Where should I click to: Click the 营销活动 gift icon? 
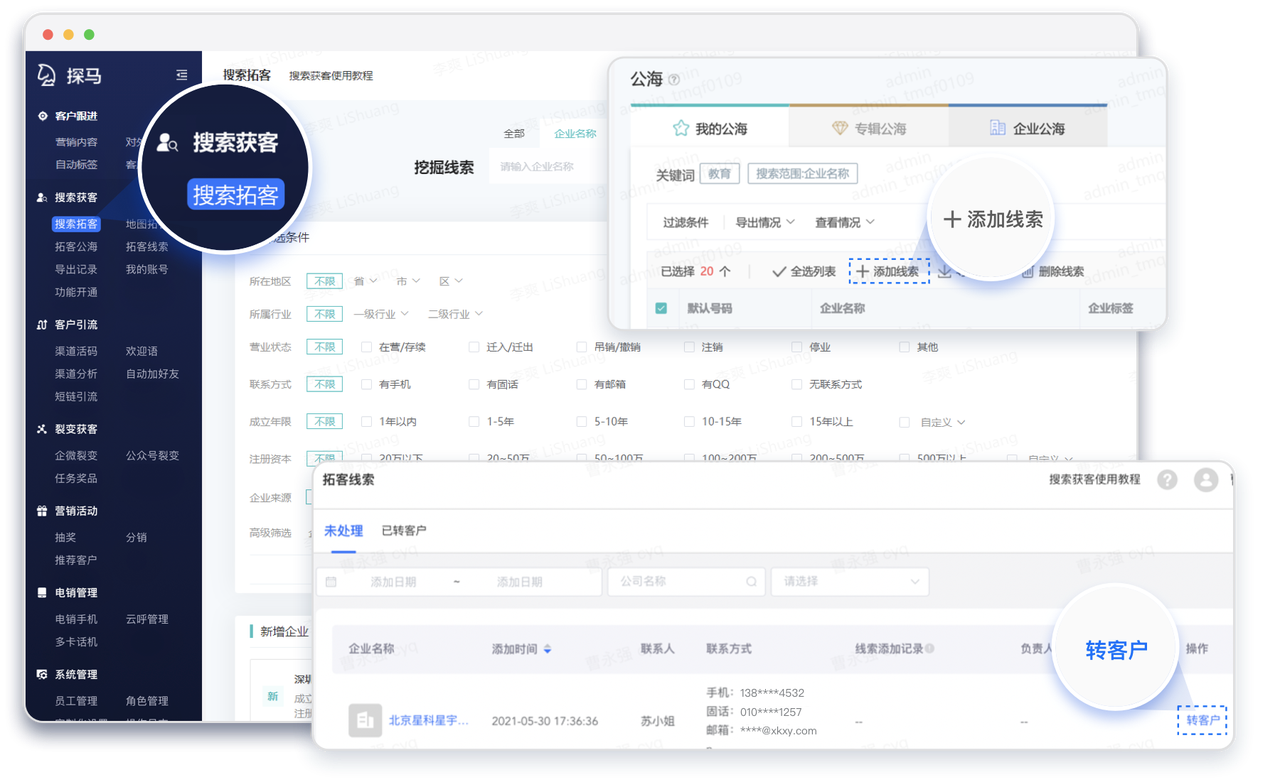click(x=42, y=511)
